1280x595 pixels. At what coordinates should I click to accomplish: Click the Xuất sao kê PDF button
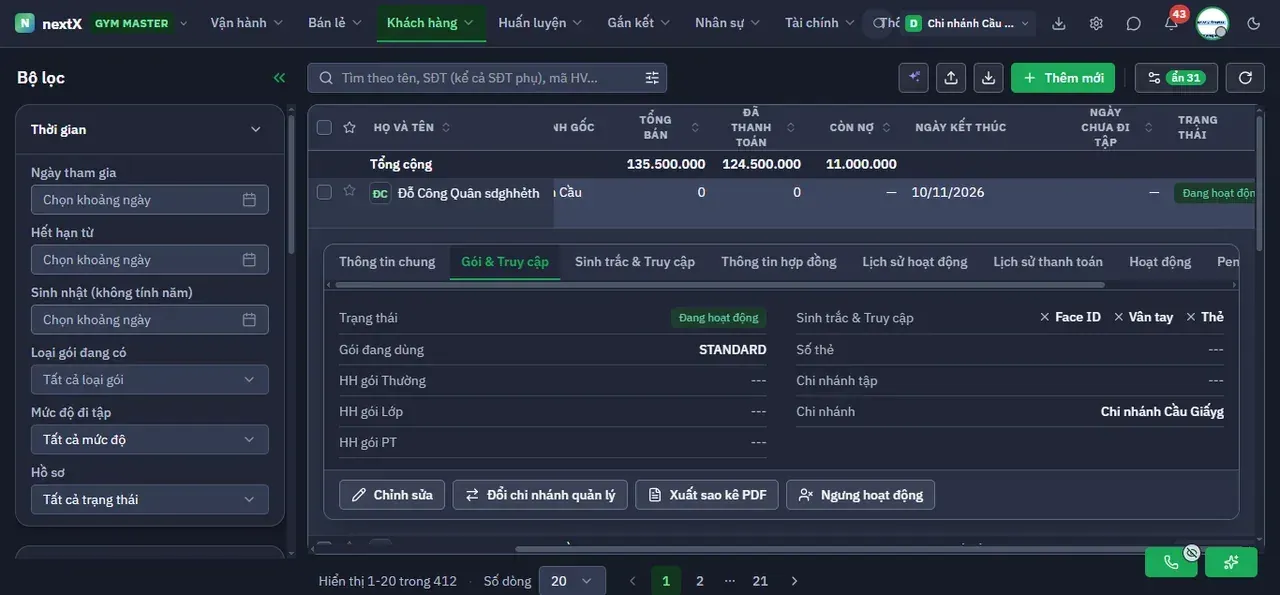[x=707, y=495]
